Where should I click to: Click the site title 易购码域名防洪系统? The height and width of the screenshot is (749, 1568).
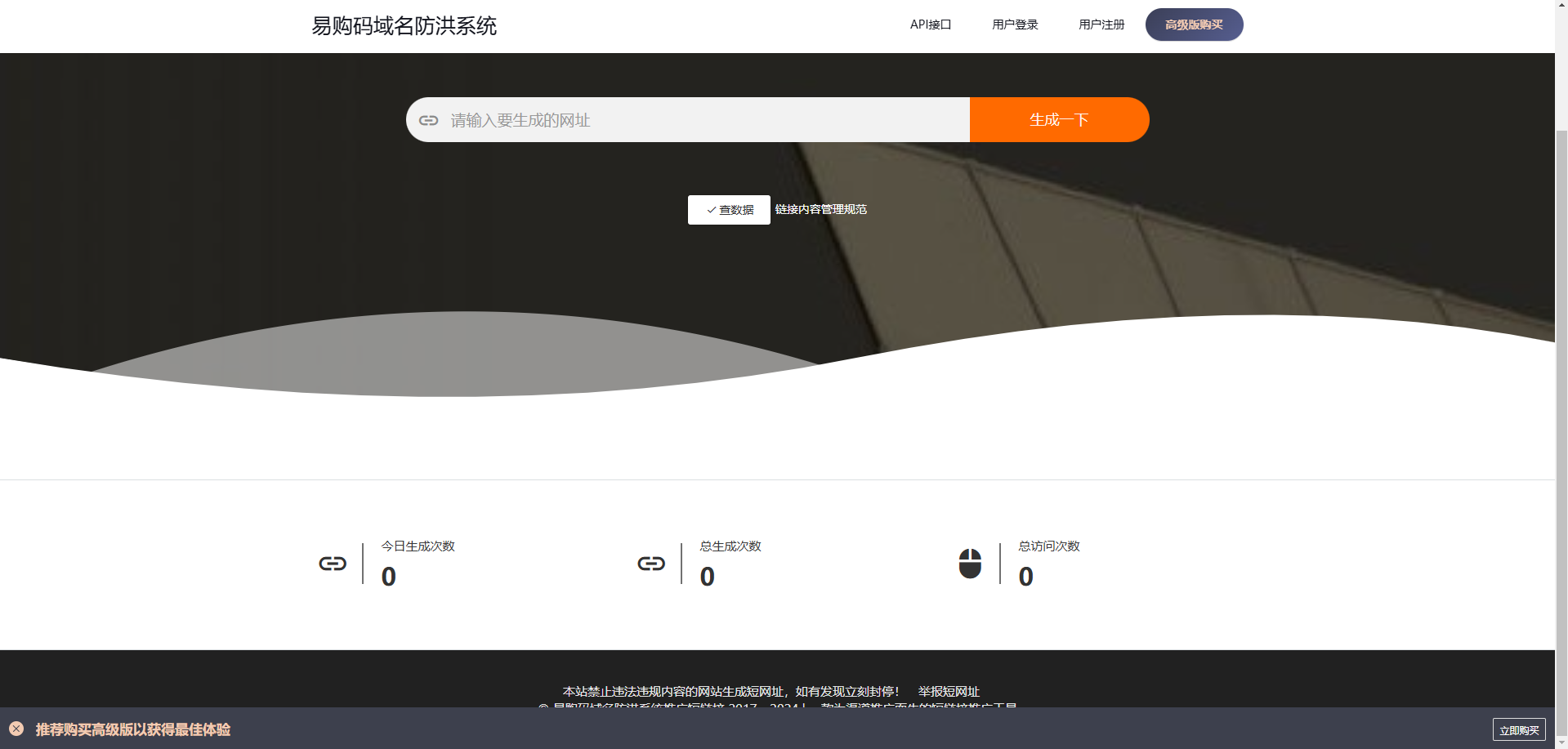[404, 26]
